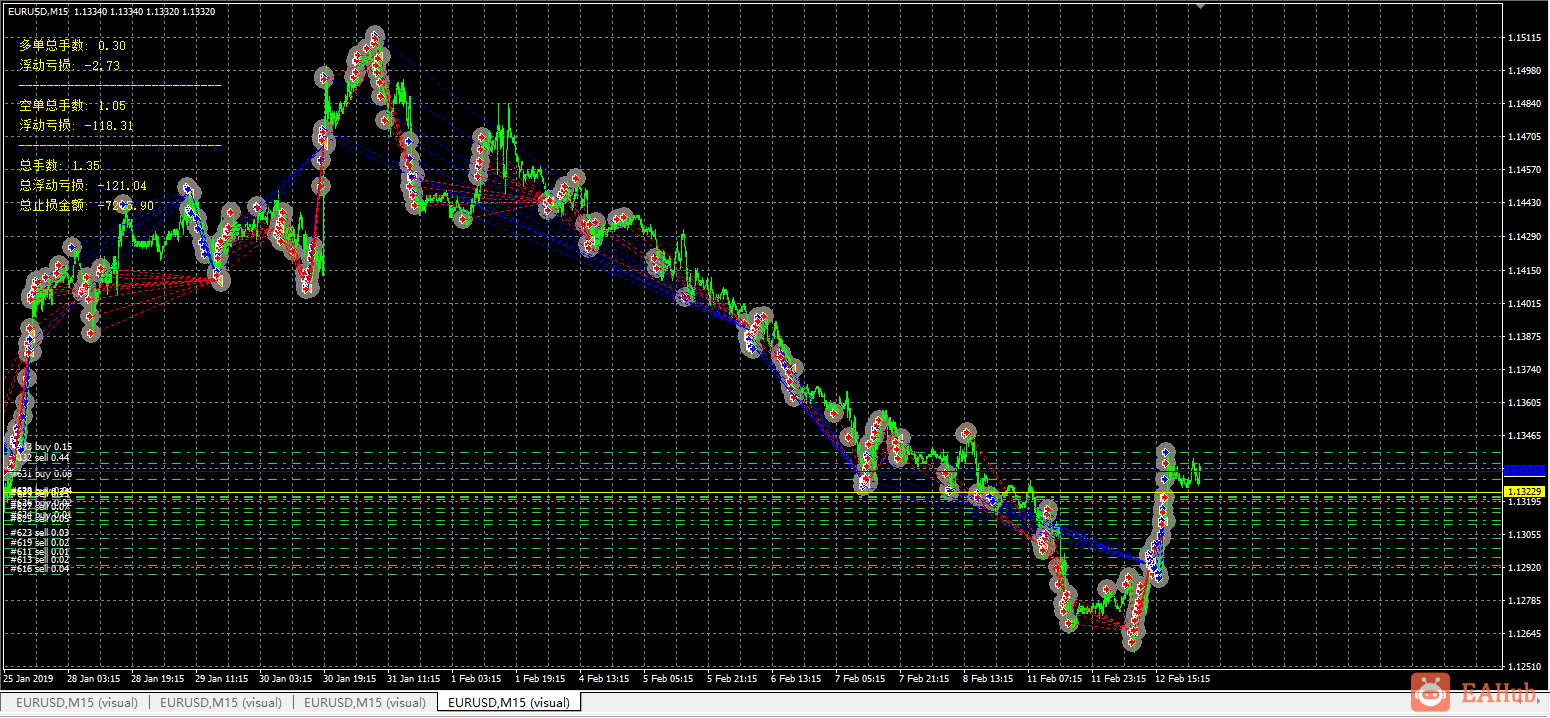This screenshot has width=1550, height=718.
Task: Click the 'buy 0.15' order label
Action: coord(53,447)
